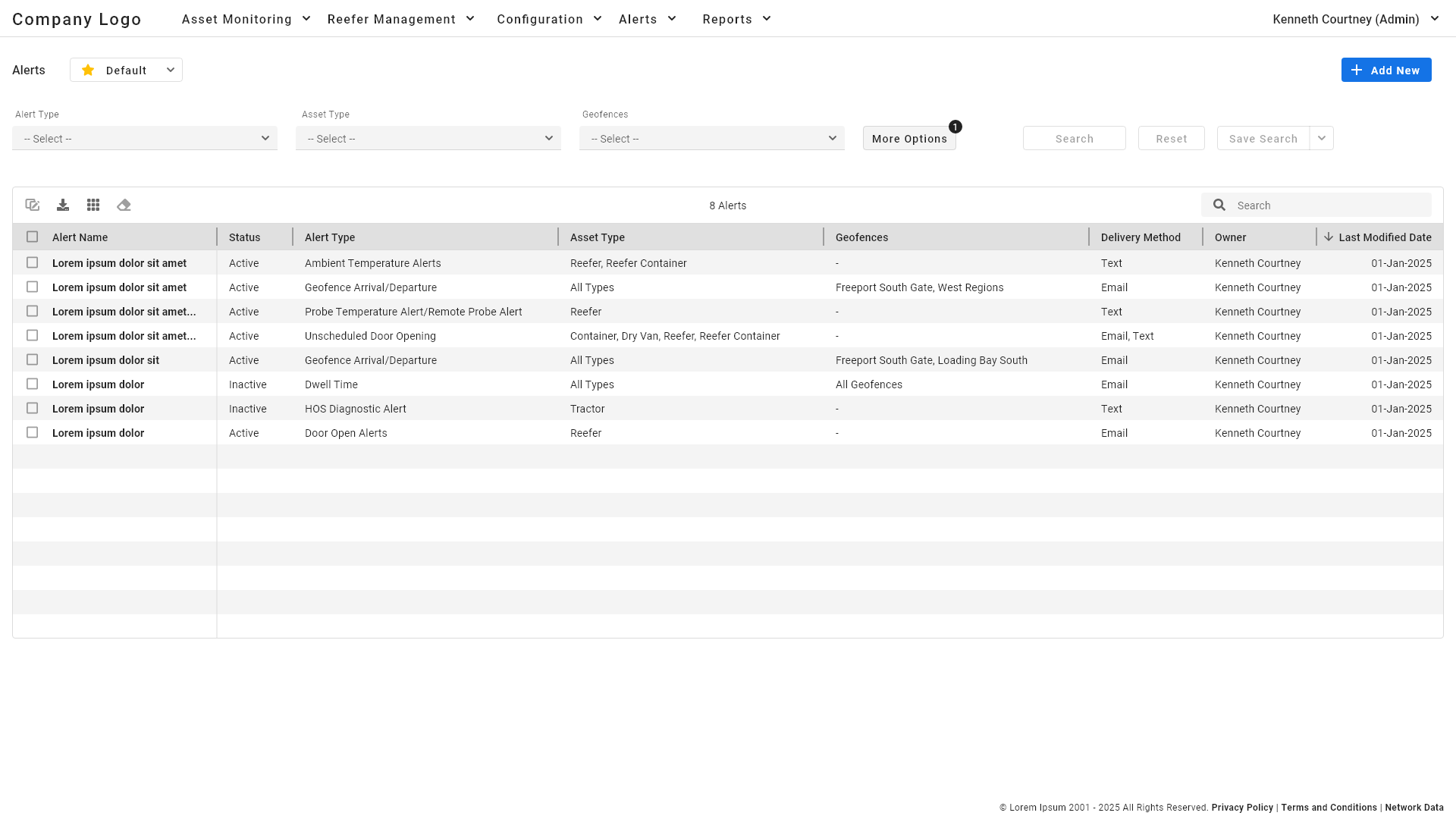Click the magnifier icon in table search

pyautogui.click(x=1219, y=205)
